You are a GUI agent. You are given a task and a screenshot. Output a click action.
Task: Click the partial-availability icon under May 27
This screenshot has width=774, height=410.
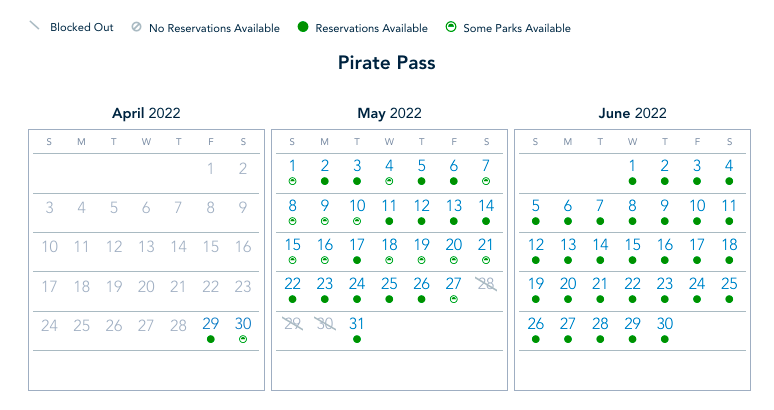(x=454, y=299)
